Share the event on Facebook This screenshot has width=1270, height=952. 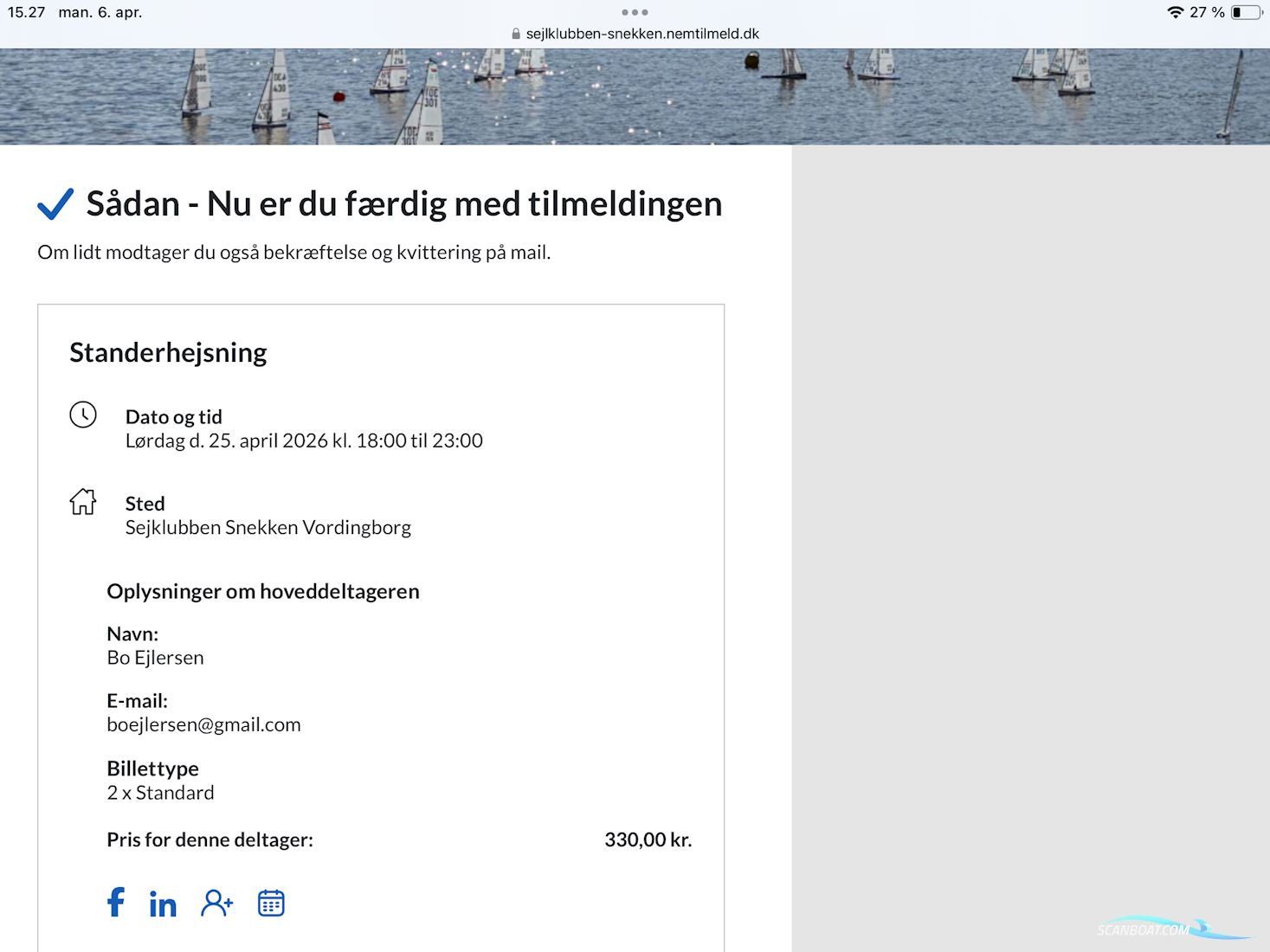(x=116, y=903)
